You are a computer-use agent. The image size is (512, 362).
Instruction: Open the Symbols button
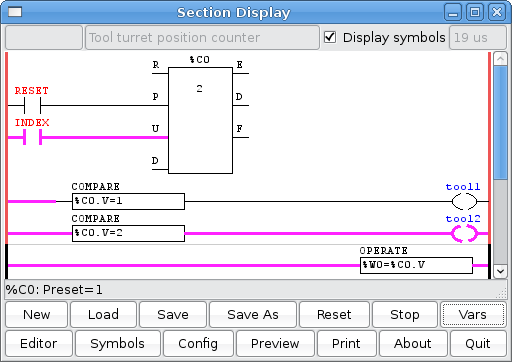117,343
